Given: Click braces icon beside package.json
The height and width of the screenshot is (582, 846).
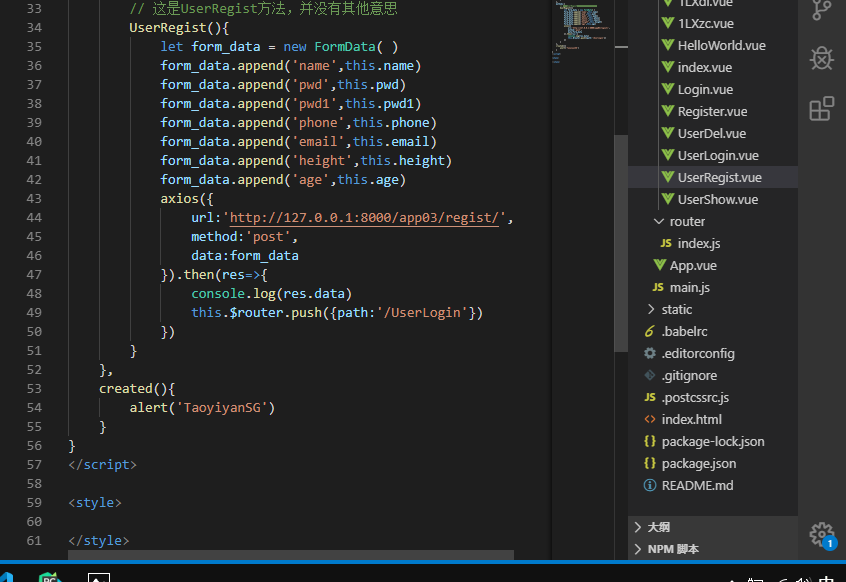Looking at the screenshot, I should pos(650,463).
